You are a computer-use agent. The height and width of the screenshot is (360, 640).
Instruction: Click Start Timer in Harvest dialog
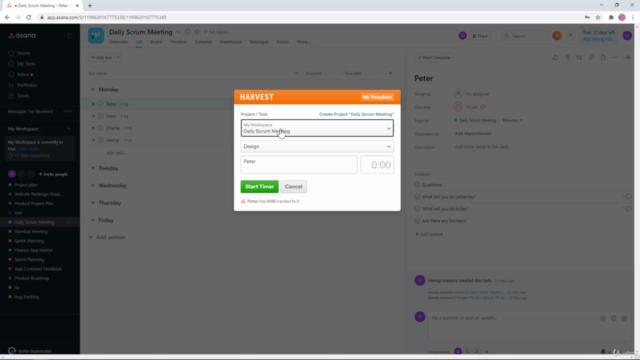click(x=259, y=187)
